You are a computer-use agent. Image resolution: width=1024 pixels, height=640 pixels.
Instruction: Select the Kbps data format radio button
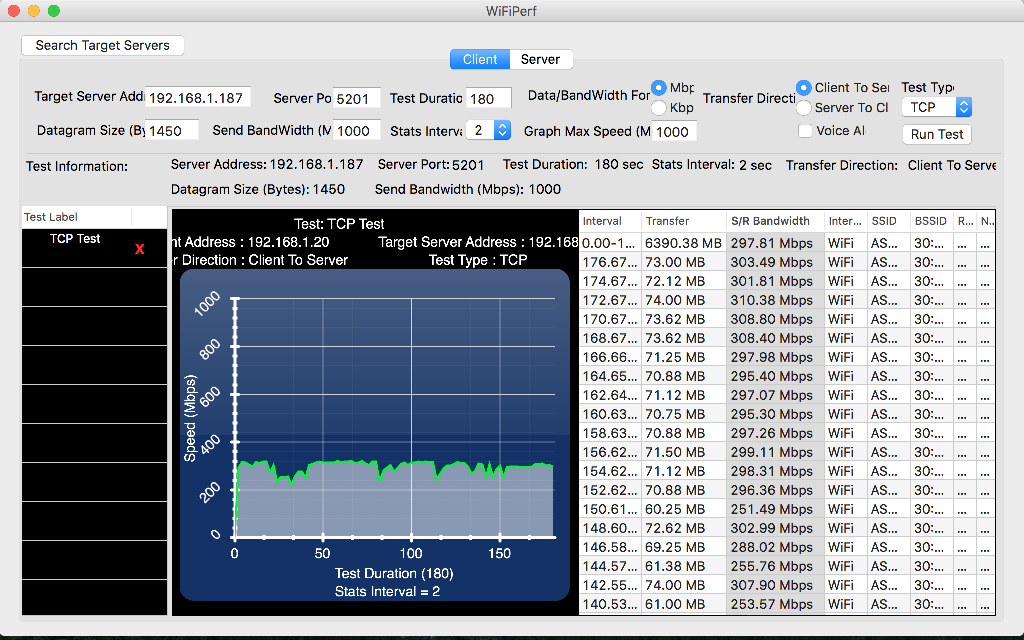point(659,108)
